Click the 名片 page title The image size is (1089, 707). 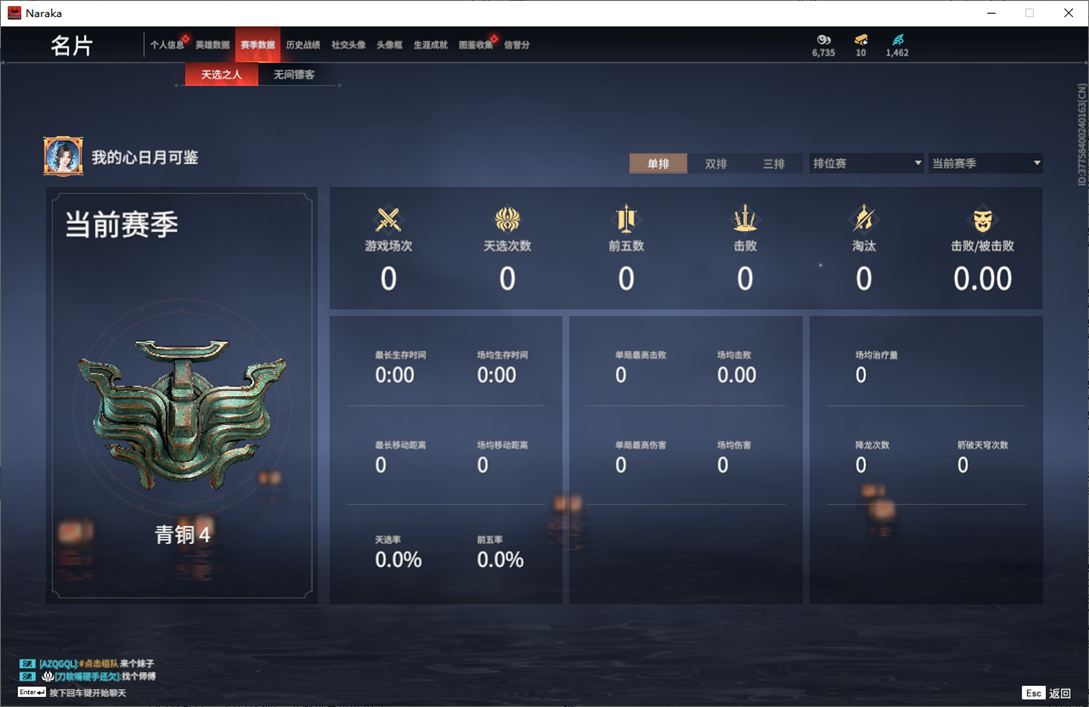72,45
